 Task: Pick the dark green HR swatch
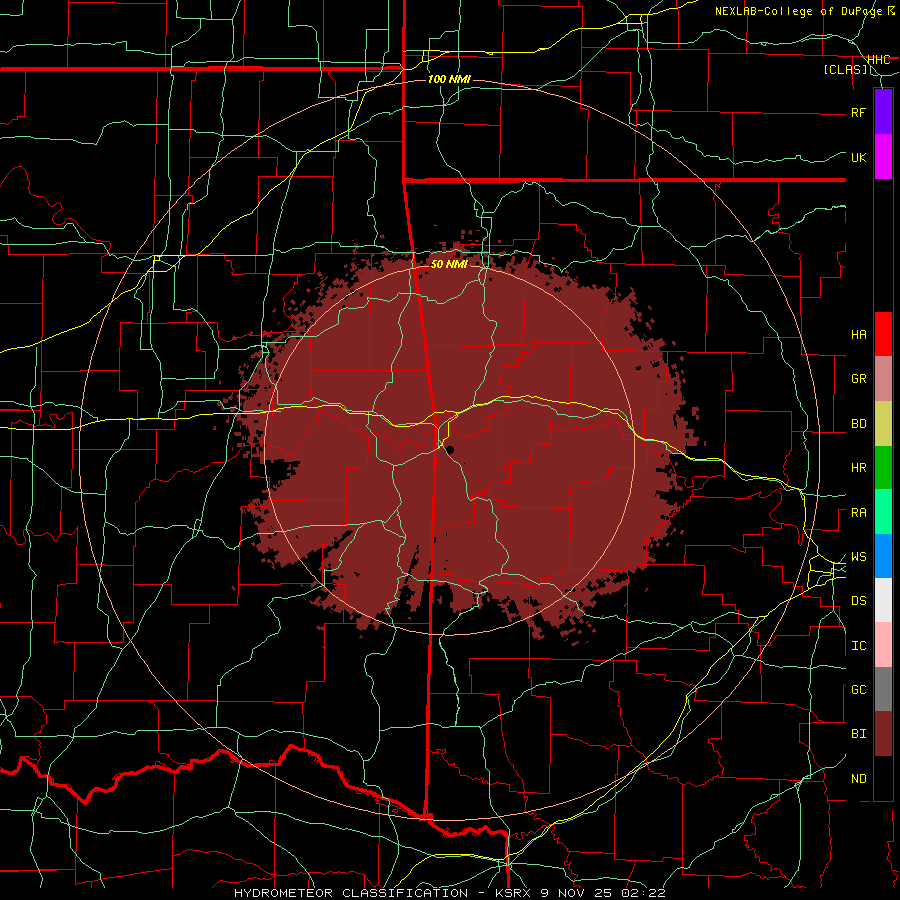pos(883,467)
